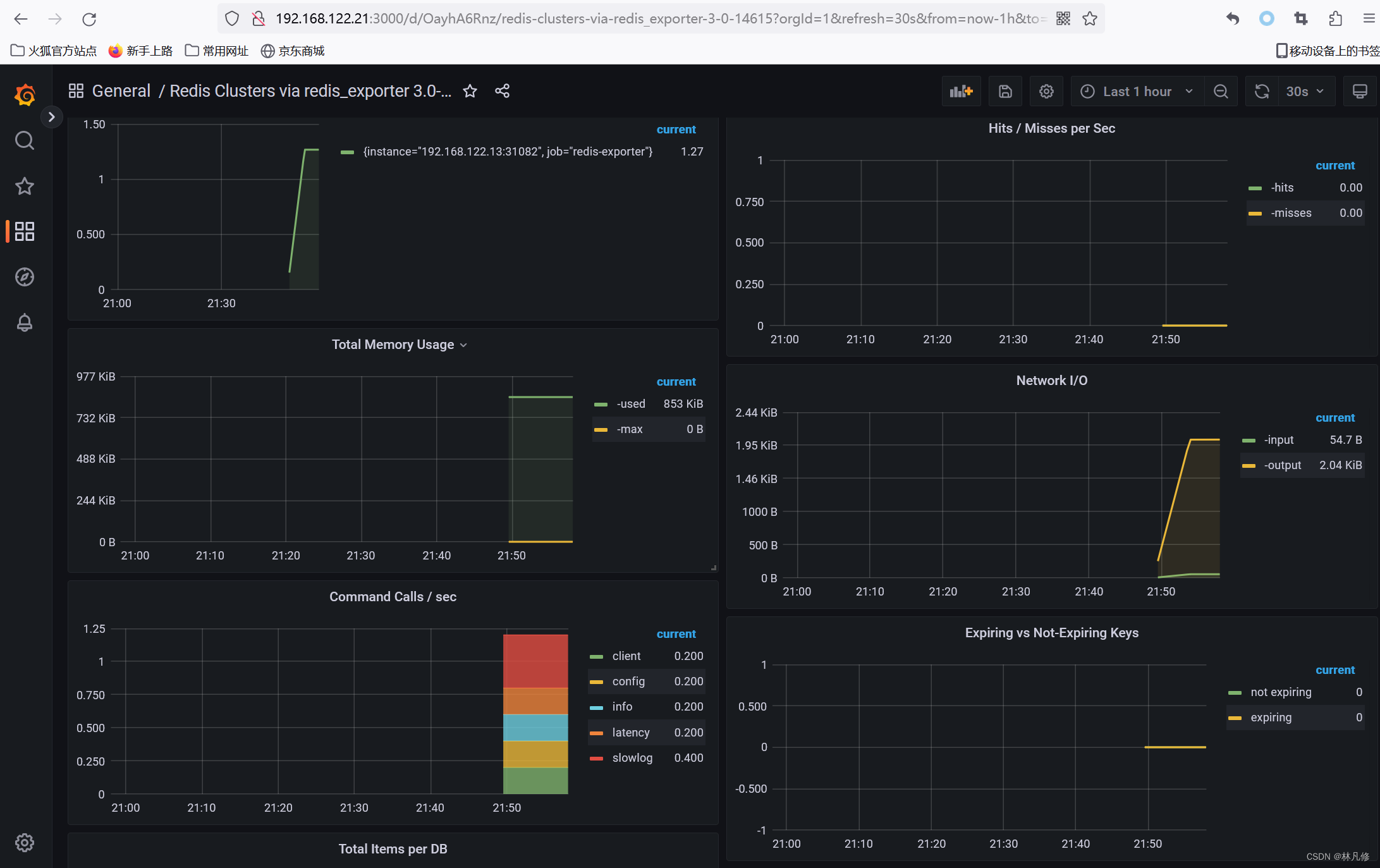1380x868 pixels.
Task: Click the resize handle of Total Memory Usage panel
Action: coord(714,568)
